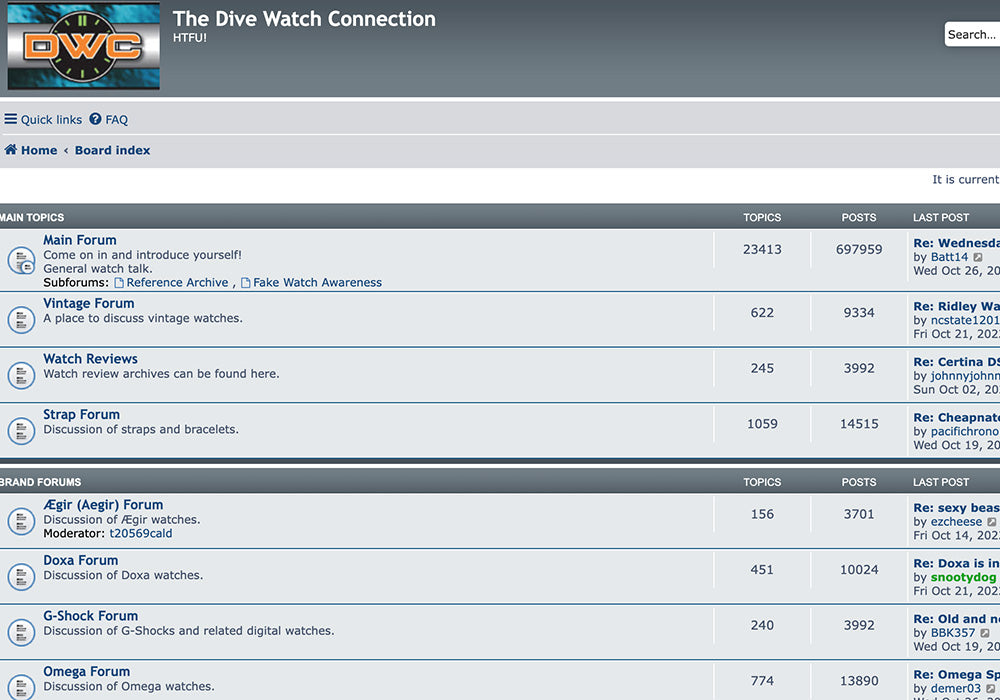Open last post Re: Cheapnato in Strap Forum
The width and height of the screenshot is (1000, 700).
[957, 418]
